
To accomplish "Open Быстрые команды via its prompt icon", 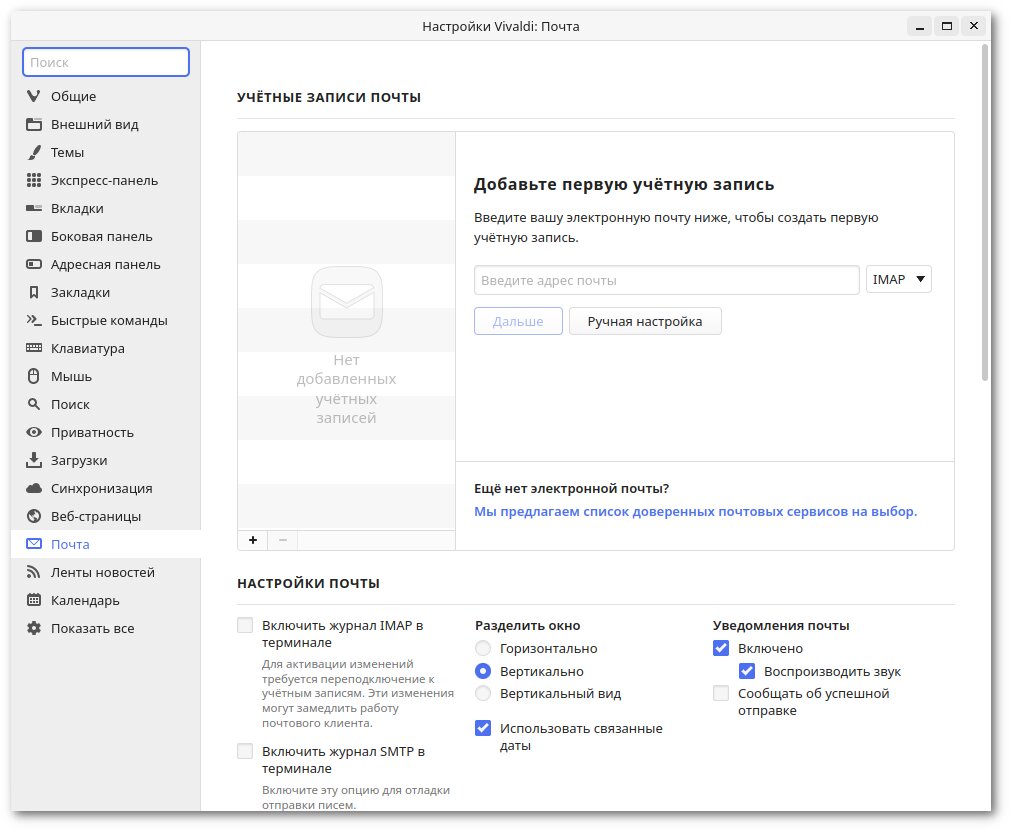I will click(33, 320).
